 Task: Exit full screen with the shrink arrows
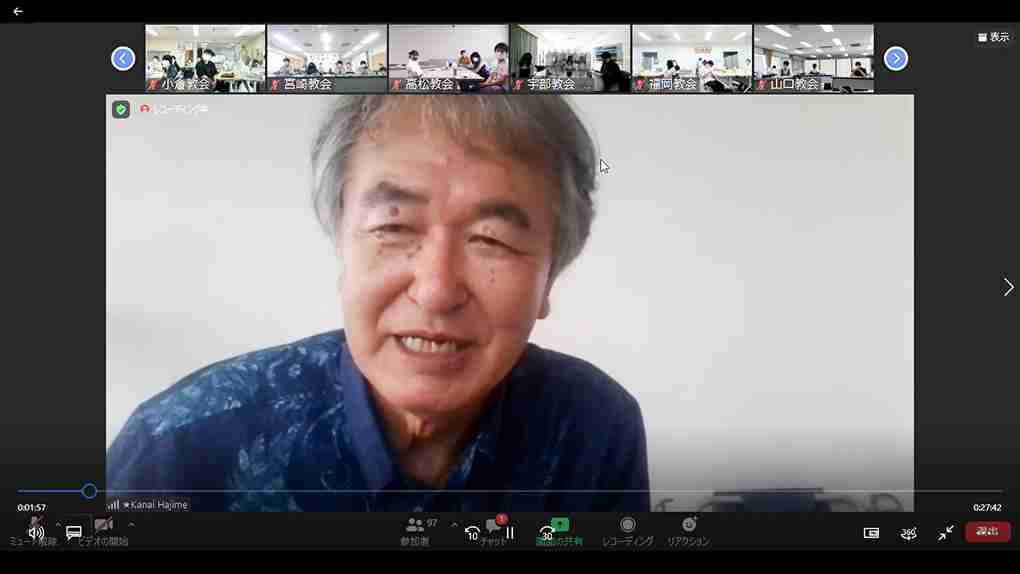click(946, 533)
